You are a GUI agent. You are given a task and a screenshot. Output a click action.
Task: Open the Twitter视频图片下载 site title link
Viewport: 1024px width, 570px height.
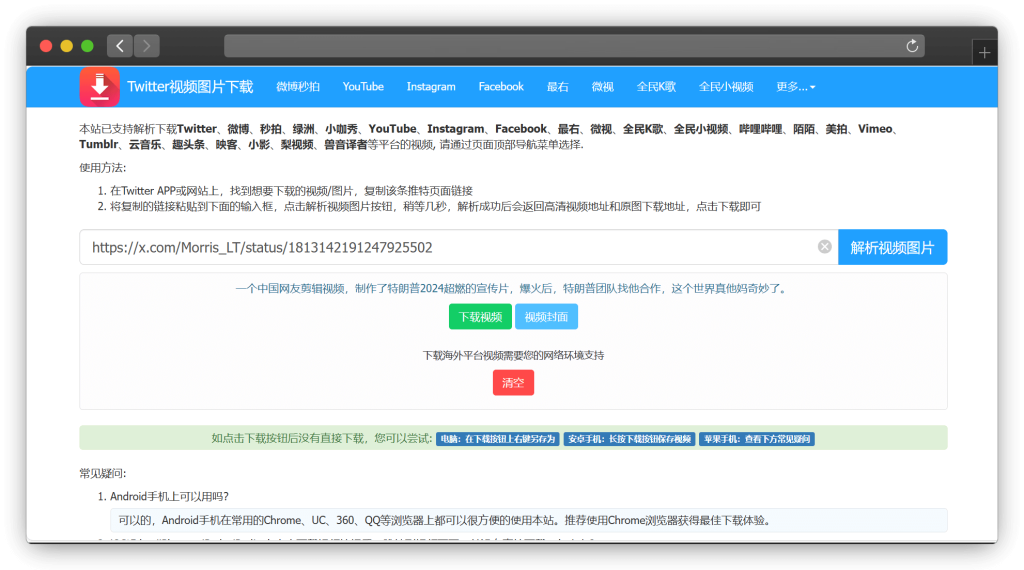point(190,87)
